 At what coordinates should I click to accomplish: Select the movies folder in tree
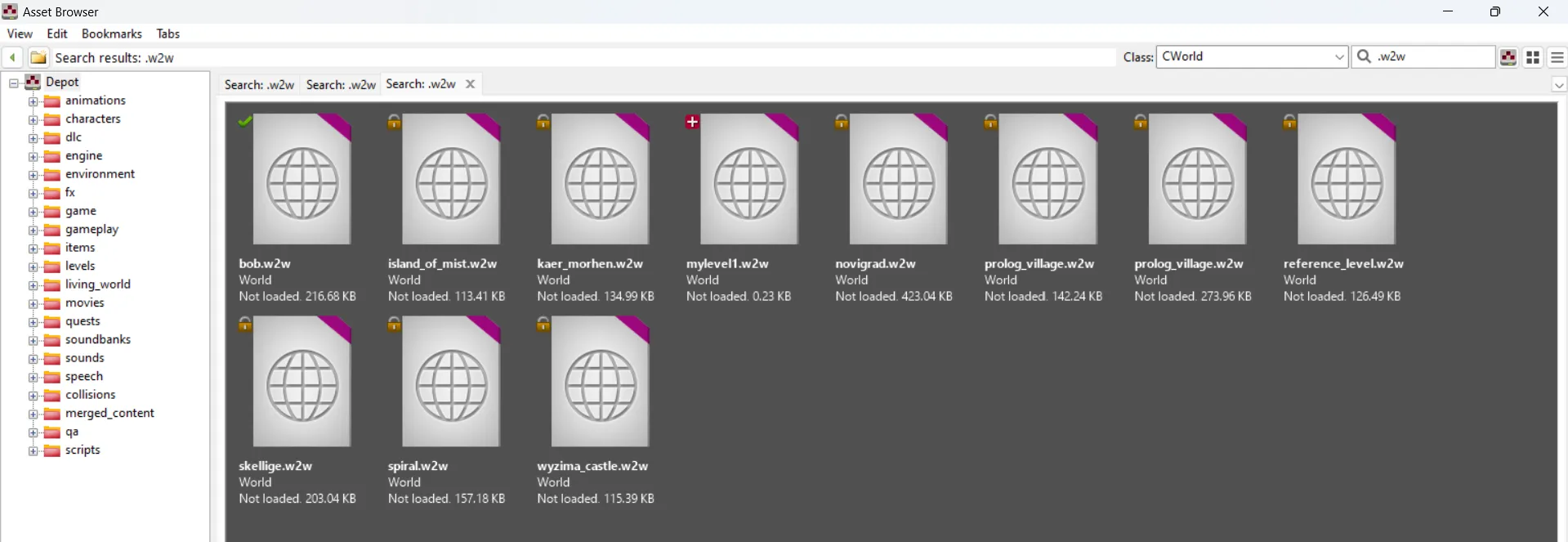point(85,302)
